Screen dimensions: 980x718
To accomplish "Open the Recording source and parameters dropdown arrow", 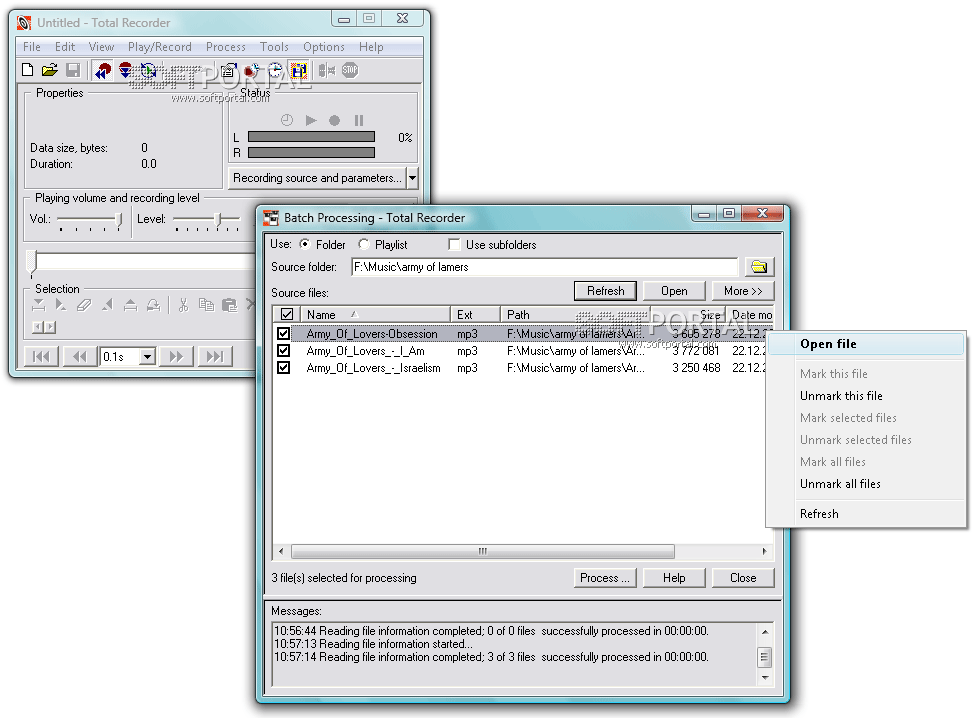I will click(x=412, y=178).
